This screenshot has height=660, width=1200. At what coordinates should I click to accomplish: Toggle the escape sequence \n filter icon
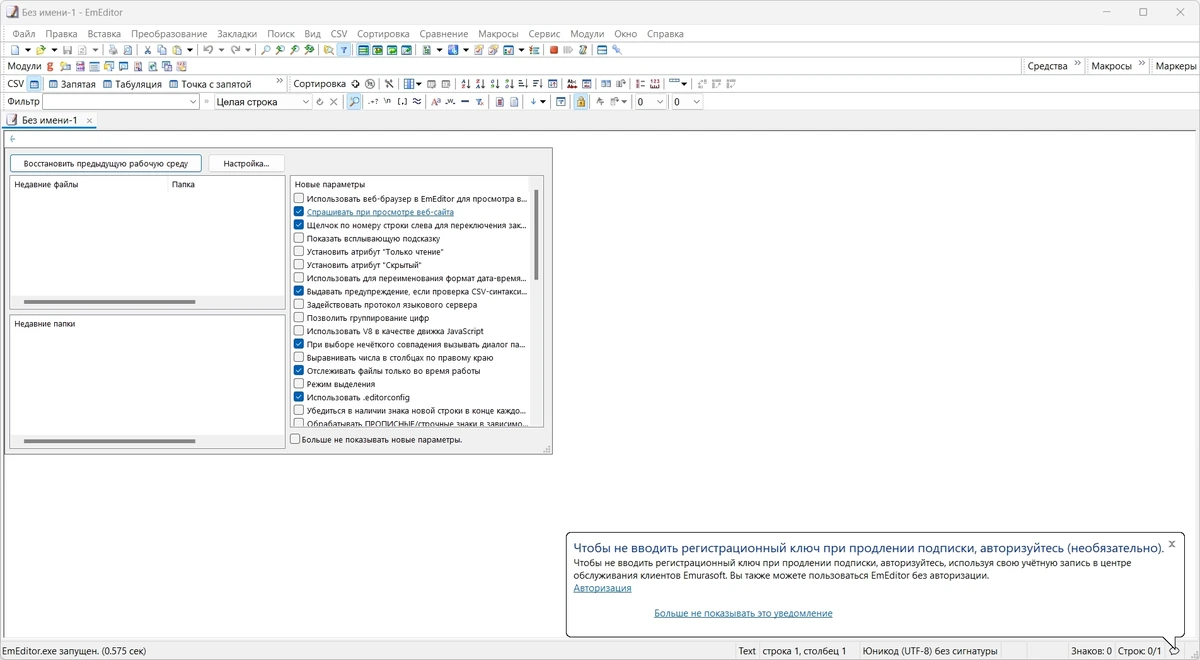click(x=387, y=102)
